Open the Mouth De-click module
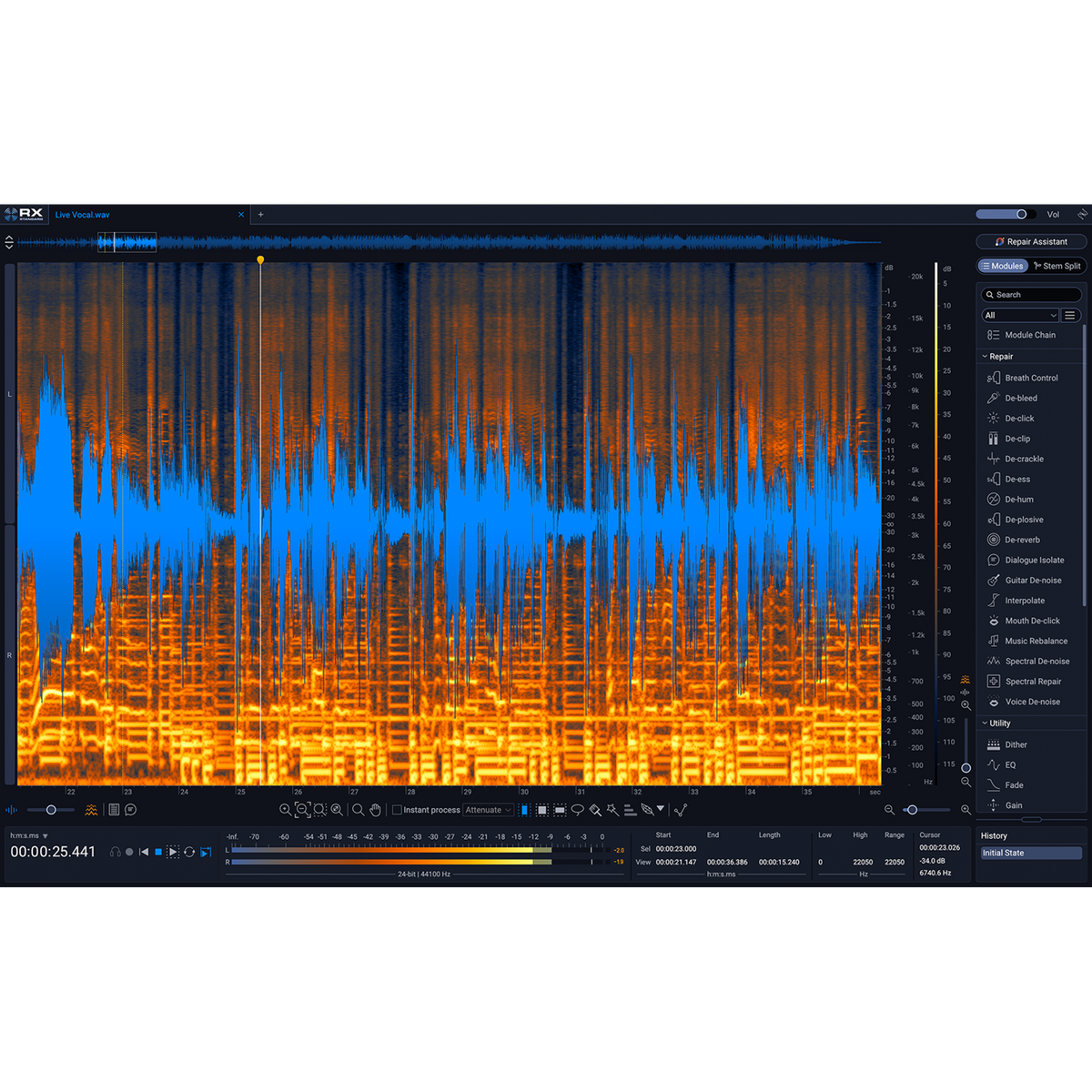This screenshot has width=1092, height=1092. [1024, 621]
